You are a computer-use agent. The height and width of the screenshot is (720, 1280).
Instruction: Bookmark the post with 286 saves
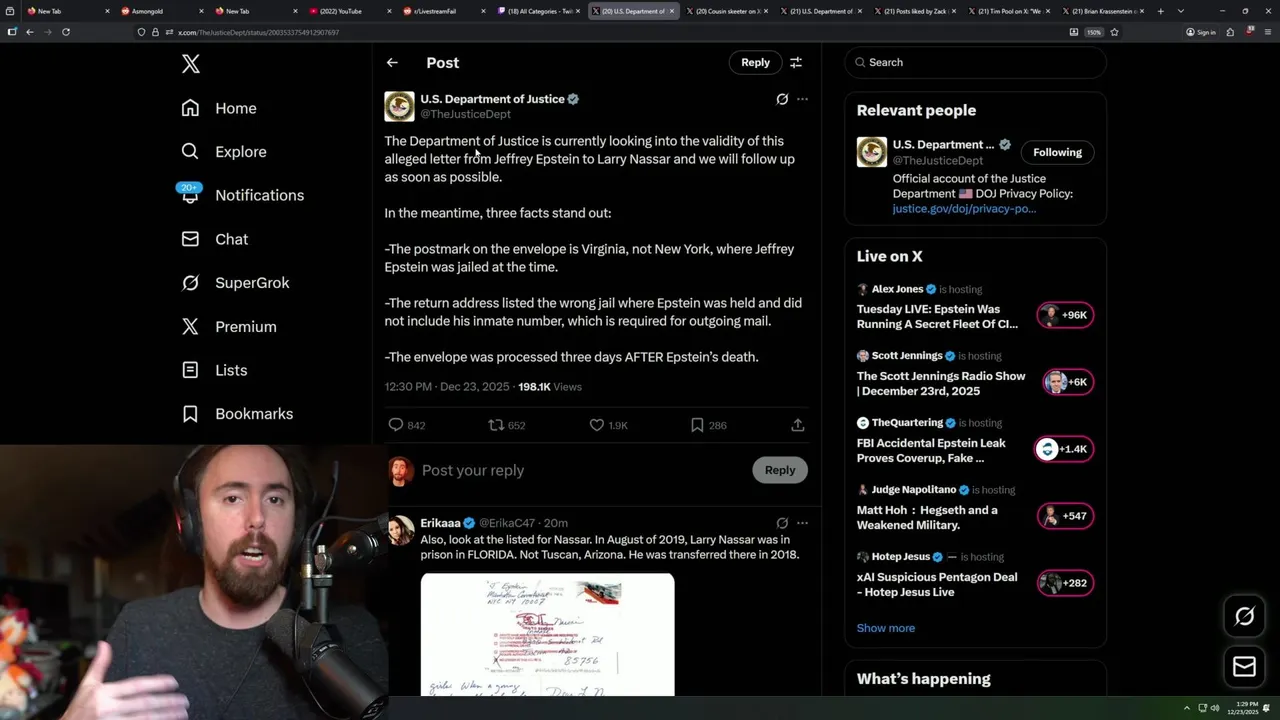tap(697, 425)
